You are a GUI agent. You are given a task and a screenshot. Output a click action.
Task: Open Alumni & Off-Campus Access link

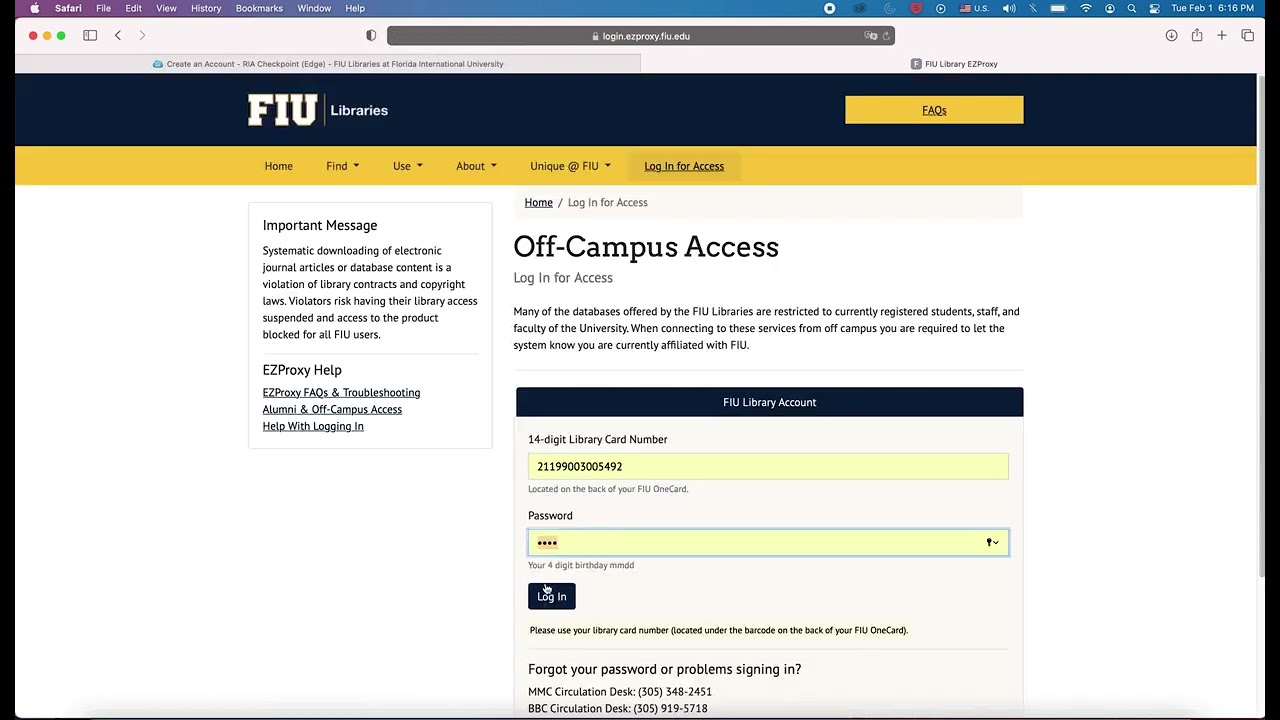coord(332,409)
